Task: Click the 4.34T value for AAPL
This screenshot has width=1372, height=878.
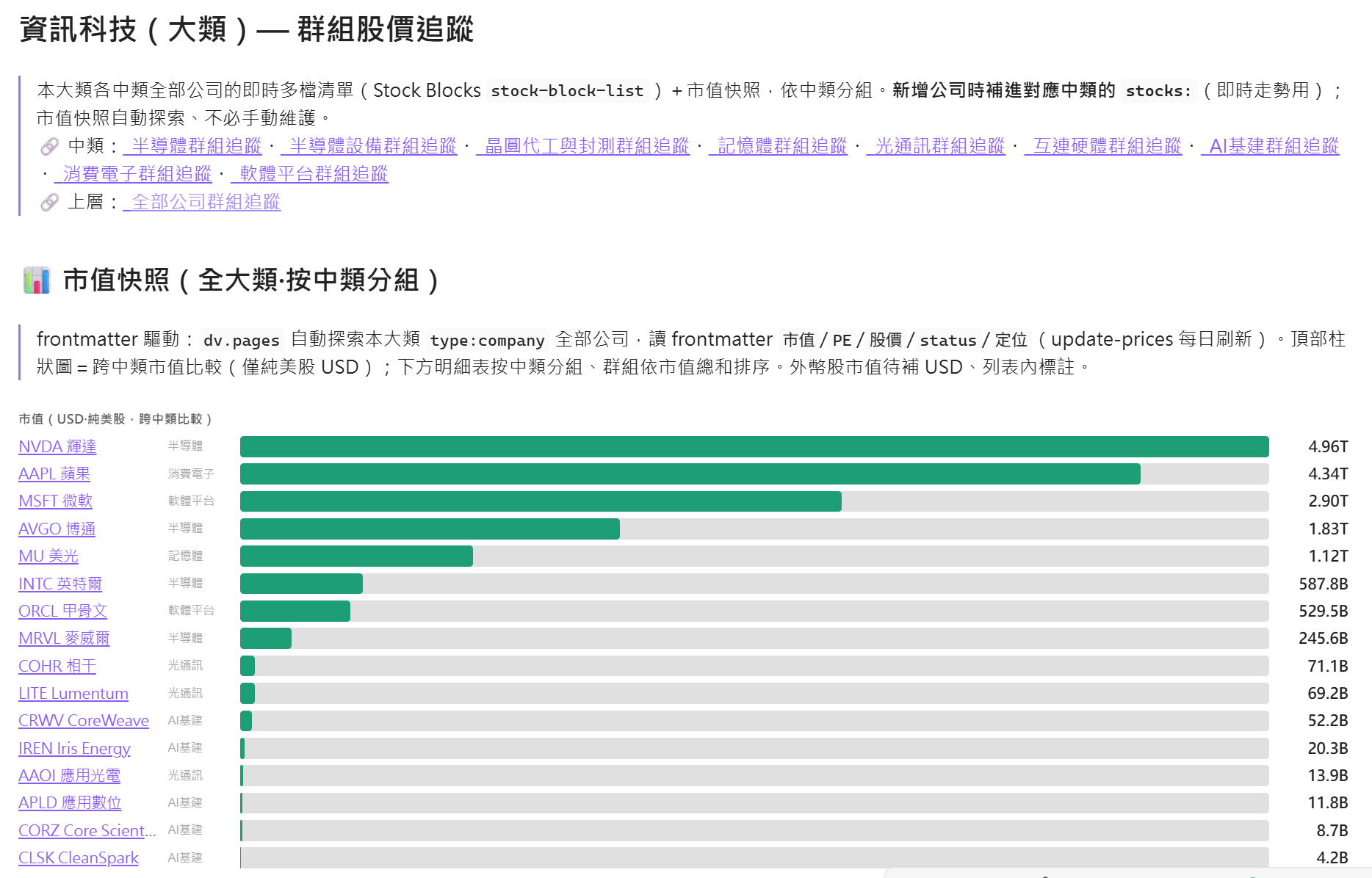Action: tap(1328, 474)
